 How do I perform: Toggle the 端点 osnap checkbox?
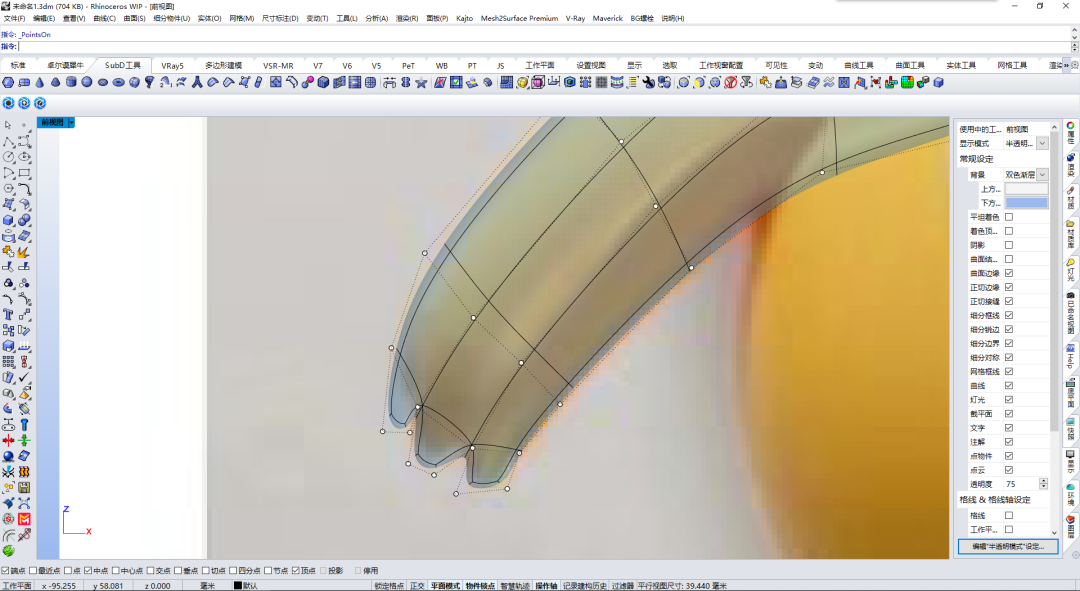pyautogui.click(x=5, y=570)
